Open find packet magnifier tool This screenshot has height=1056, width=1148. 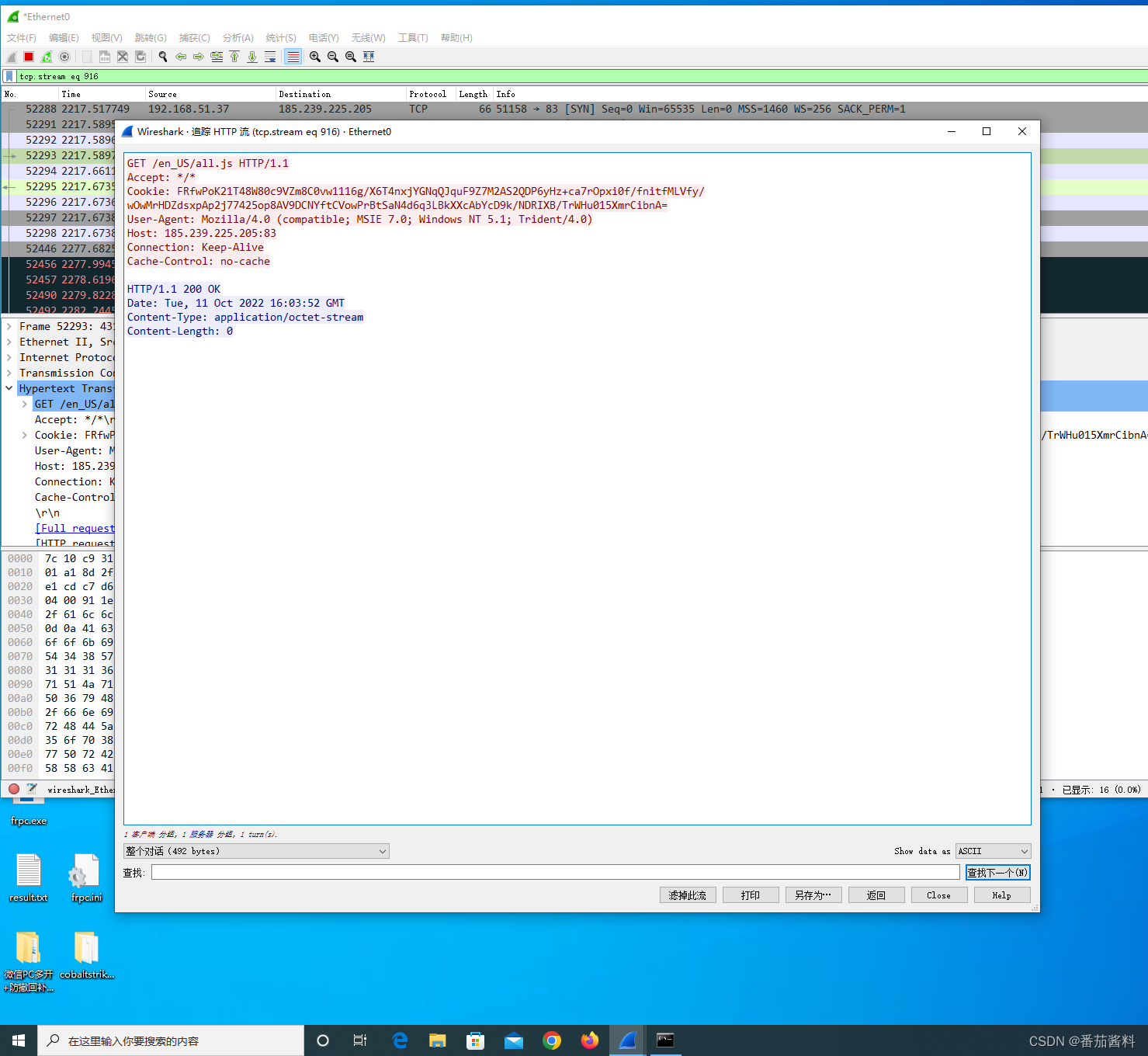(163, 57)
